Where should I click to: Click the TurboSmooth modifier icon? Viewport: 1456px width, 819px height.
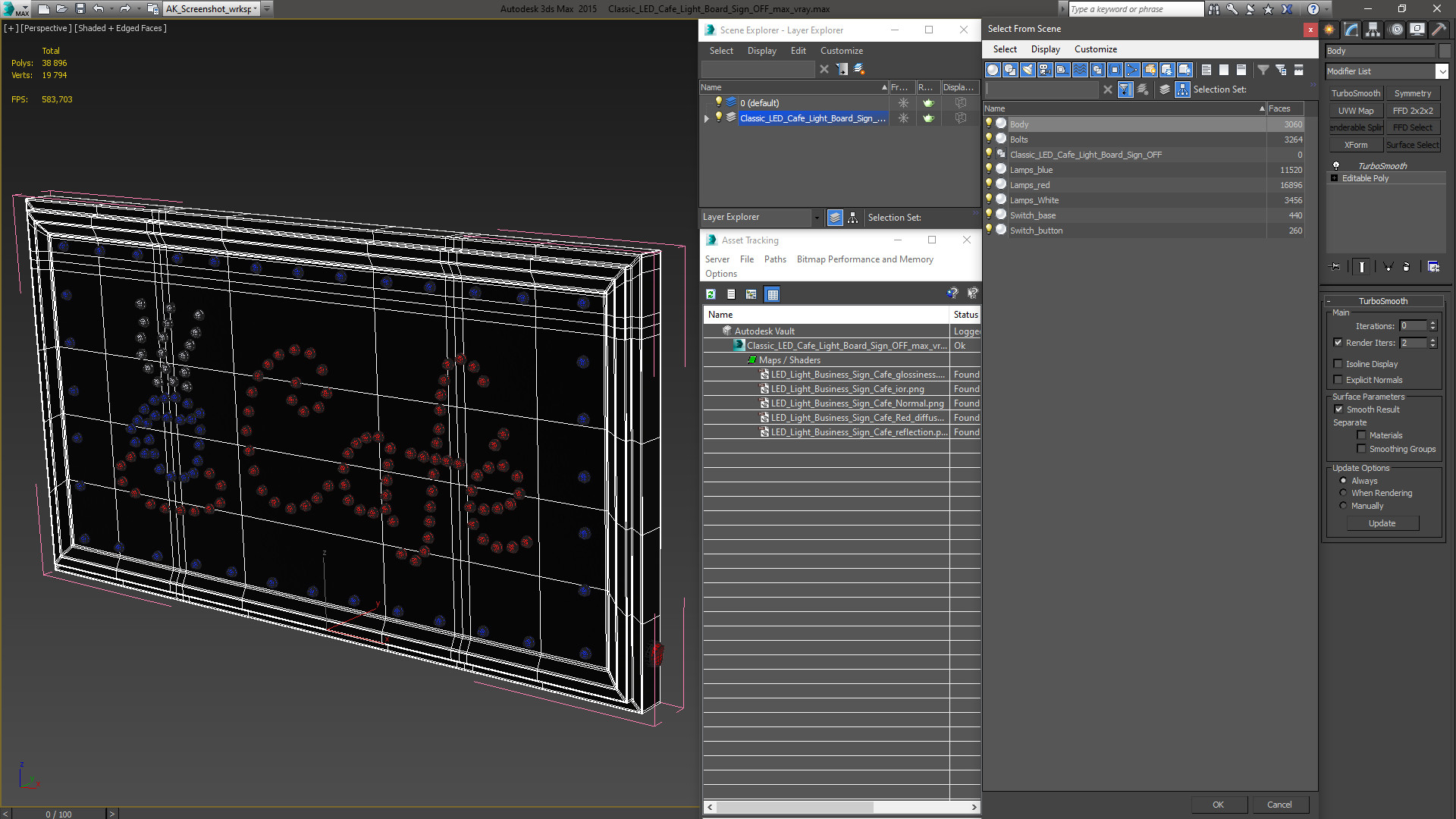pyautogui.click(x=1336, y=165)
